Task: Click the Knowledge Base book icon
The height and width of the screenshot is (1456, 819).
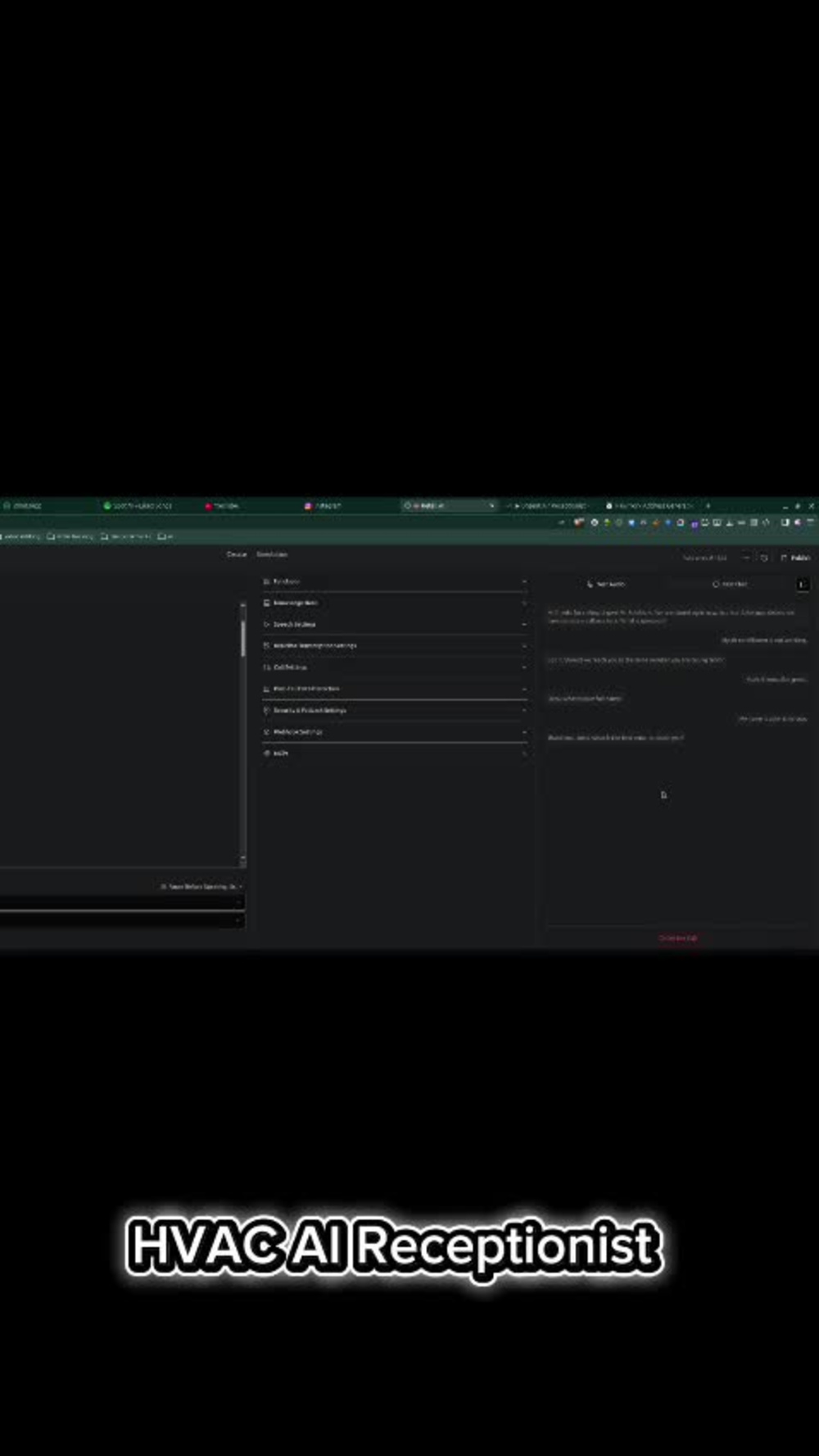Action: (266, 603)
